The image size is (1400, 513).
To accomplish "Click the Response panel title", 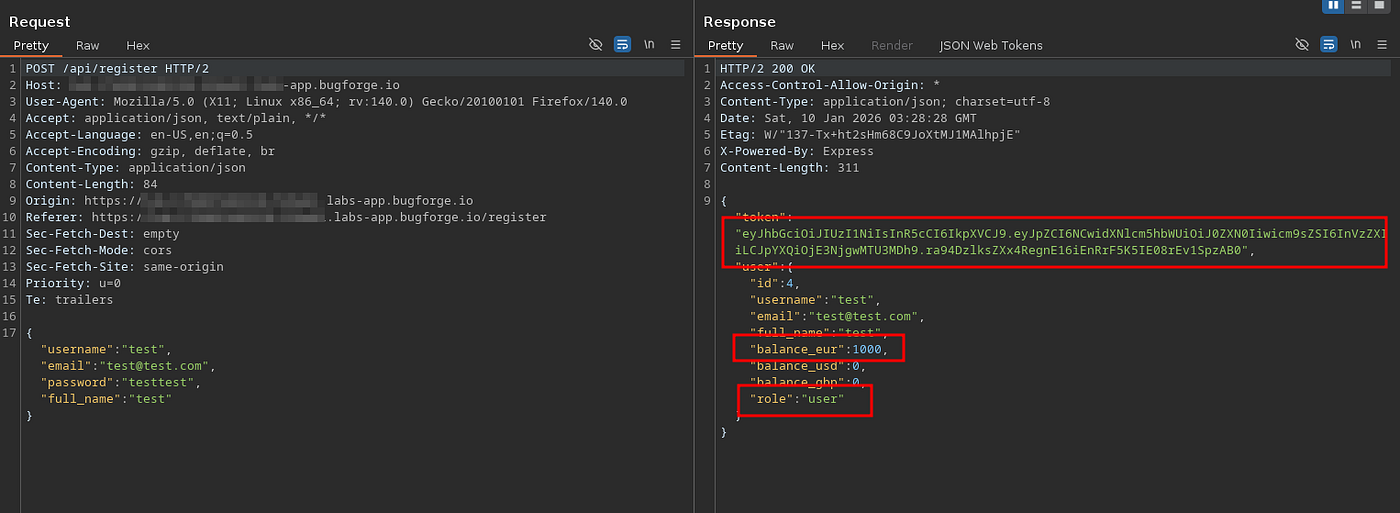I will (739, 21).
